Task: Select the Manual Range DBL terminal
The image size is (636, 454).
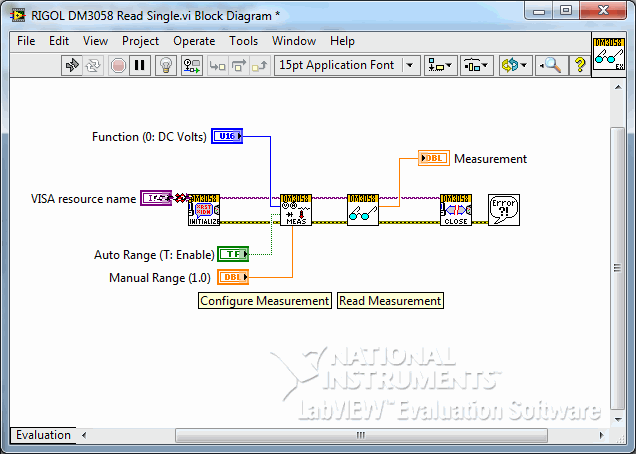Action: 233,277
